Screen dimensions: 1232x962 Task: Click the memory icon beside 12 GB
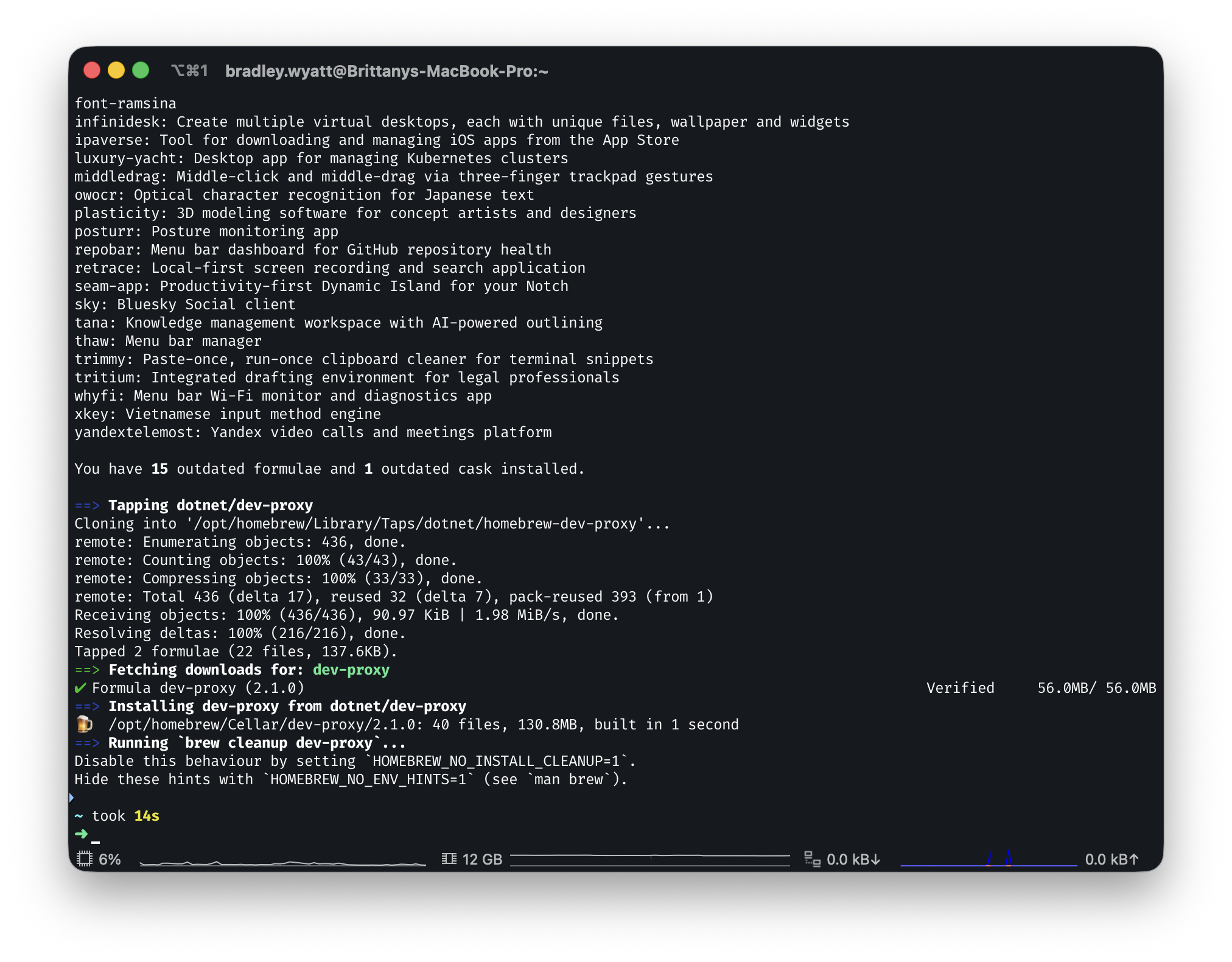click(449, 859)
